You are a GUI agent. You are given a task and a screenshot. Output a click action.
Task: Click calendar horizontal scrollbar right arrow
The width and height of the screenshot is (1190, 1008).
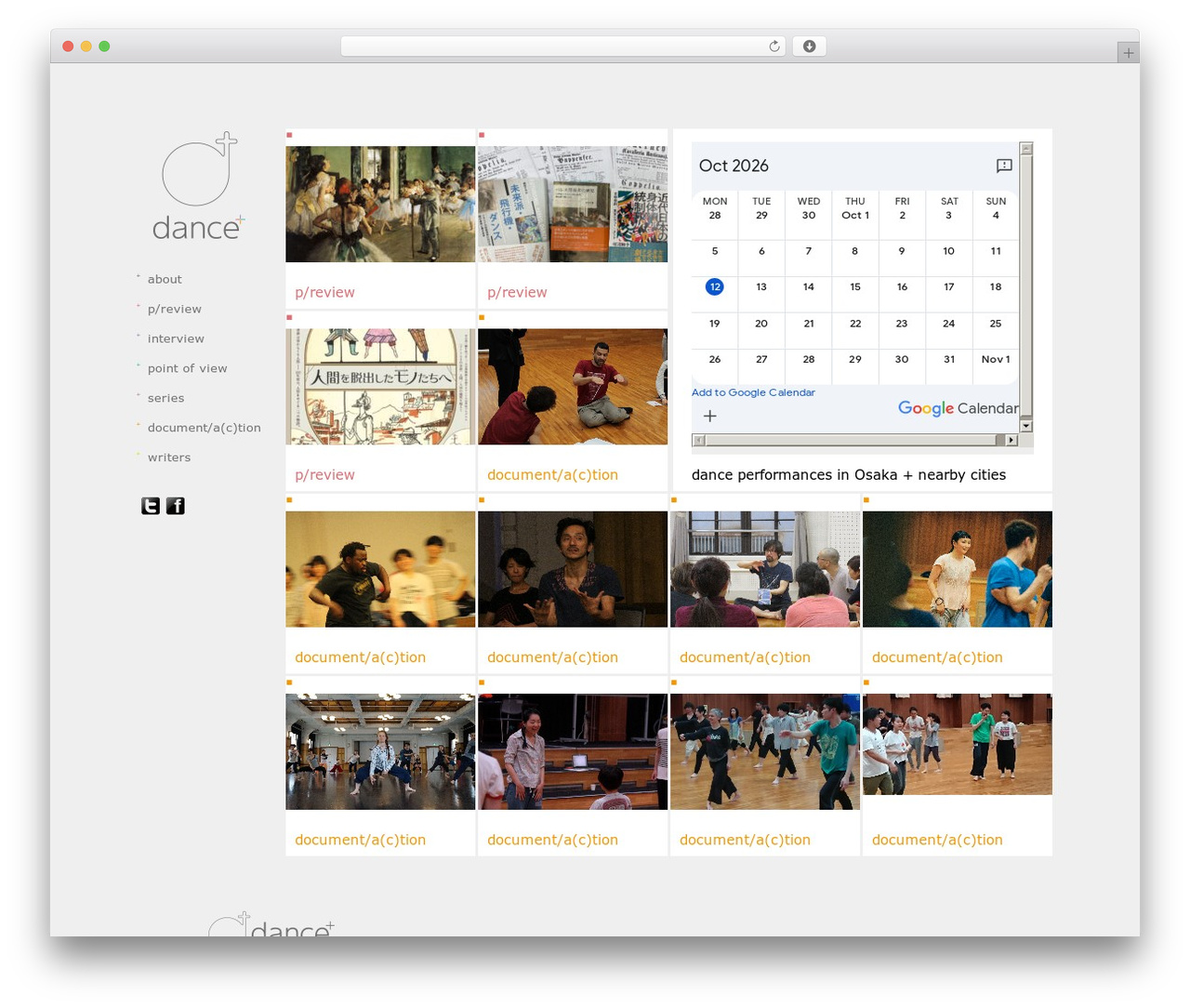pos(1011,440)
